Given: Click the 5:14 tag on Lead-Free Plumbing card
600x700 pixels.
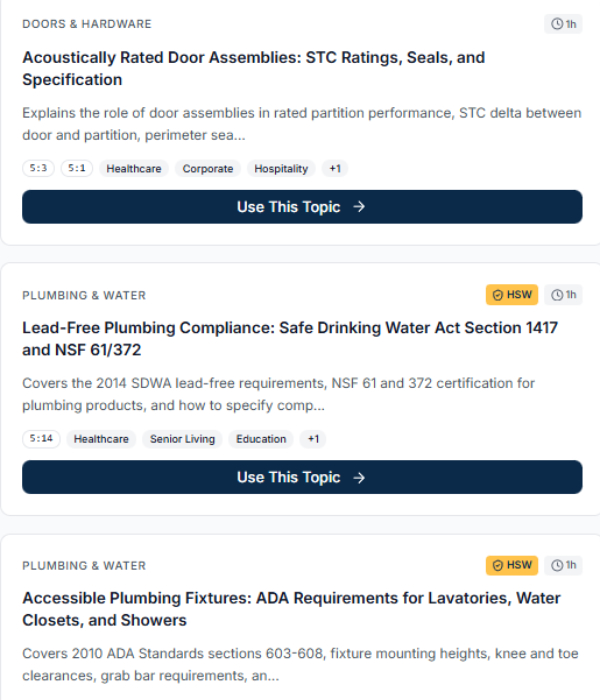Looking at the screenshot, I should [41, 439].
